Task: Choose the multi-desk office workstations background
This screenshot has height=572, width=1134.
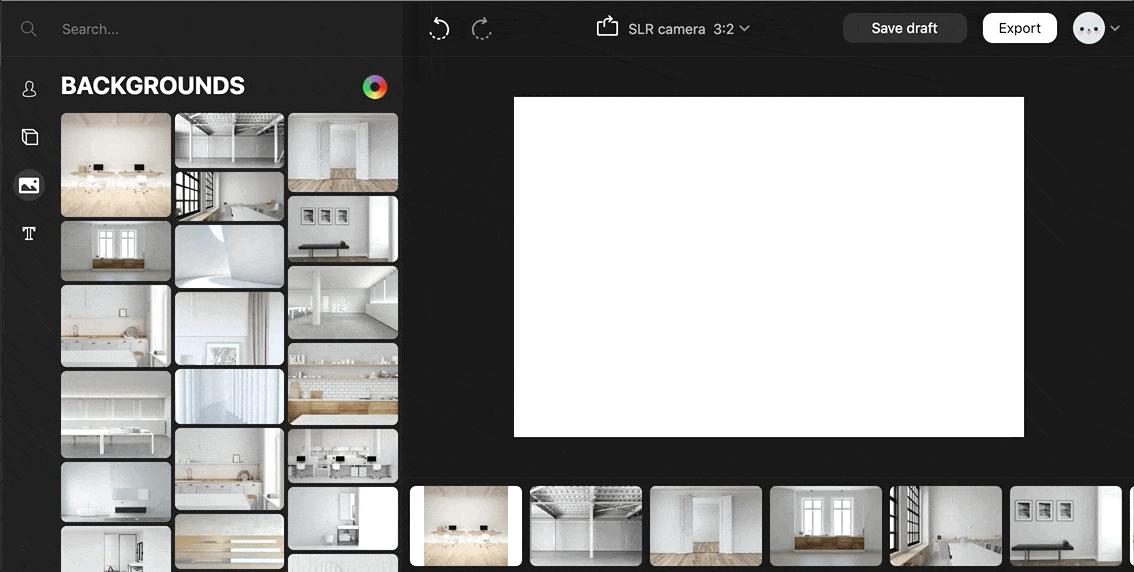Action: [343, 456]
